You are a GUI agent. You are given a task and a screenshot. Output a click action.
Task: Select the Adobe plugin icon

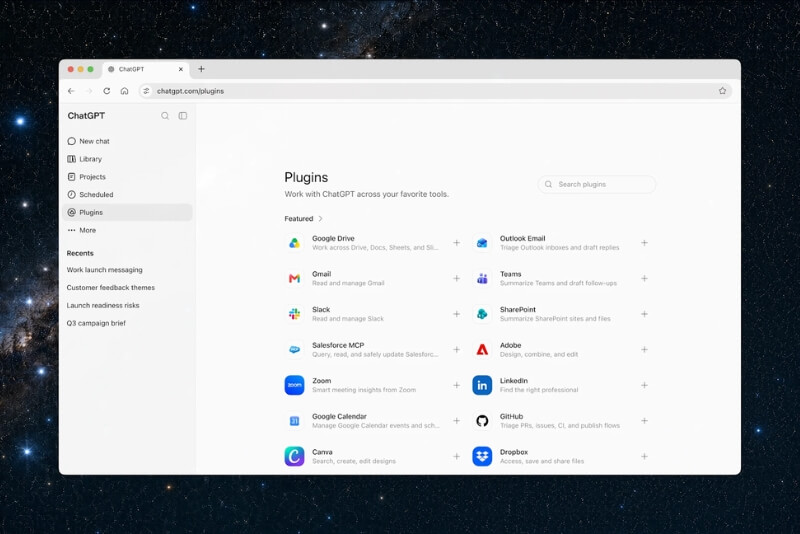(482, 350)
